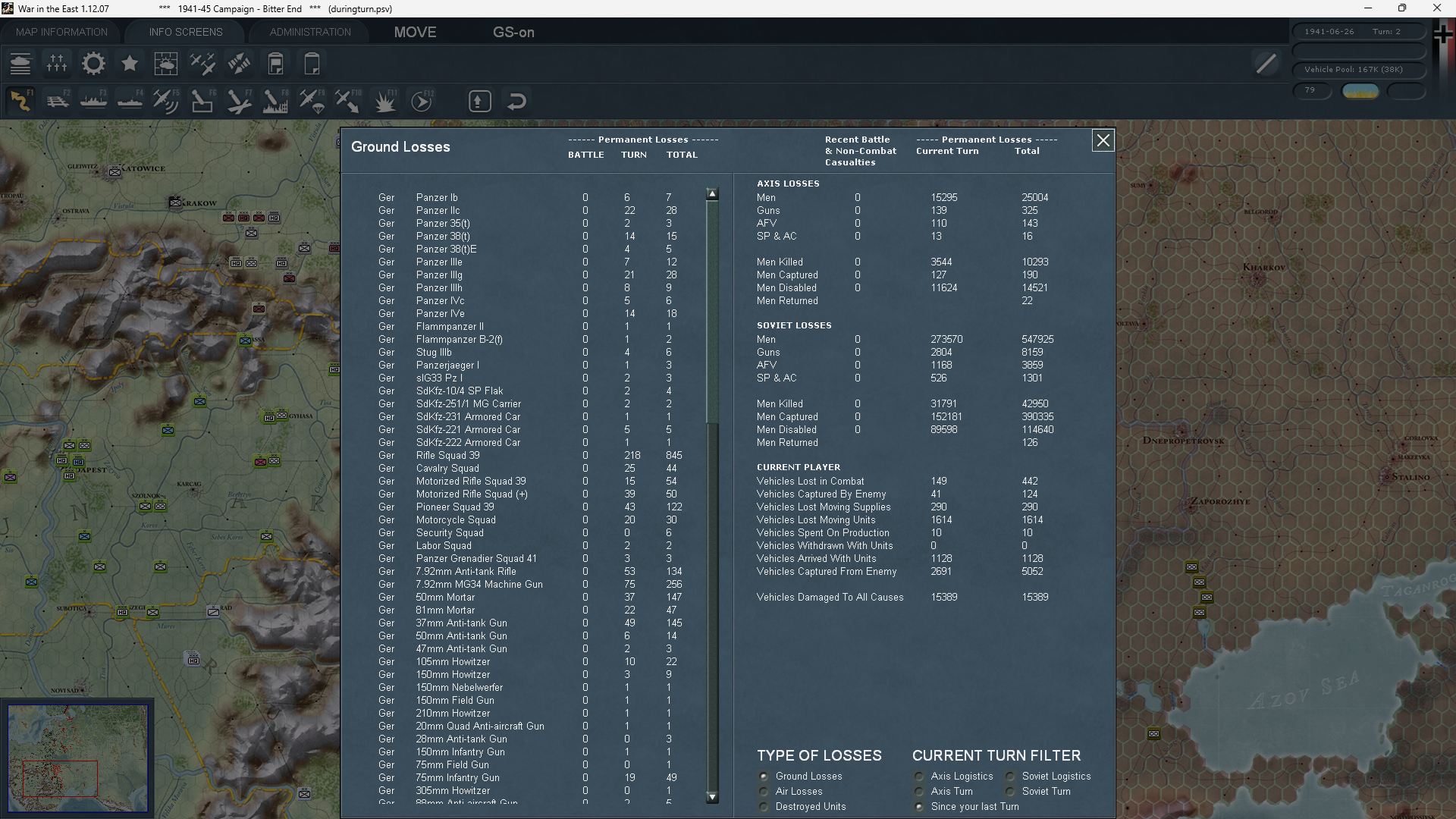The height and width of the screenshot is (819, 1456).
Task: Select F3 naval transport mode
Action: point(93,101)
